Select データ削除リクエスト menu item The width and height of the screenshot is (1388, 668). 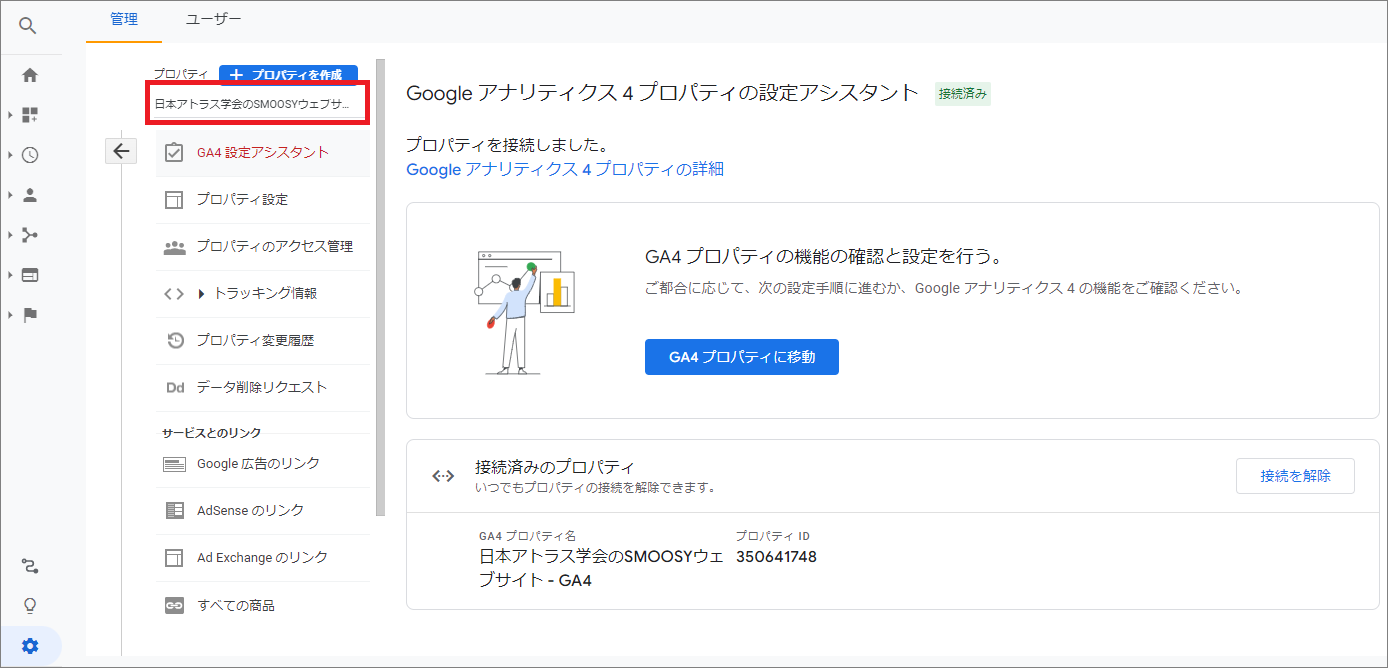point(263,388)
